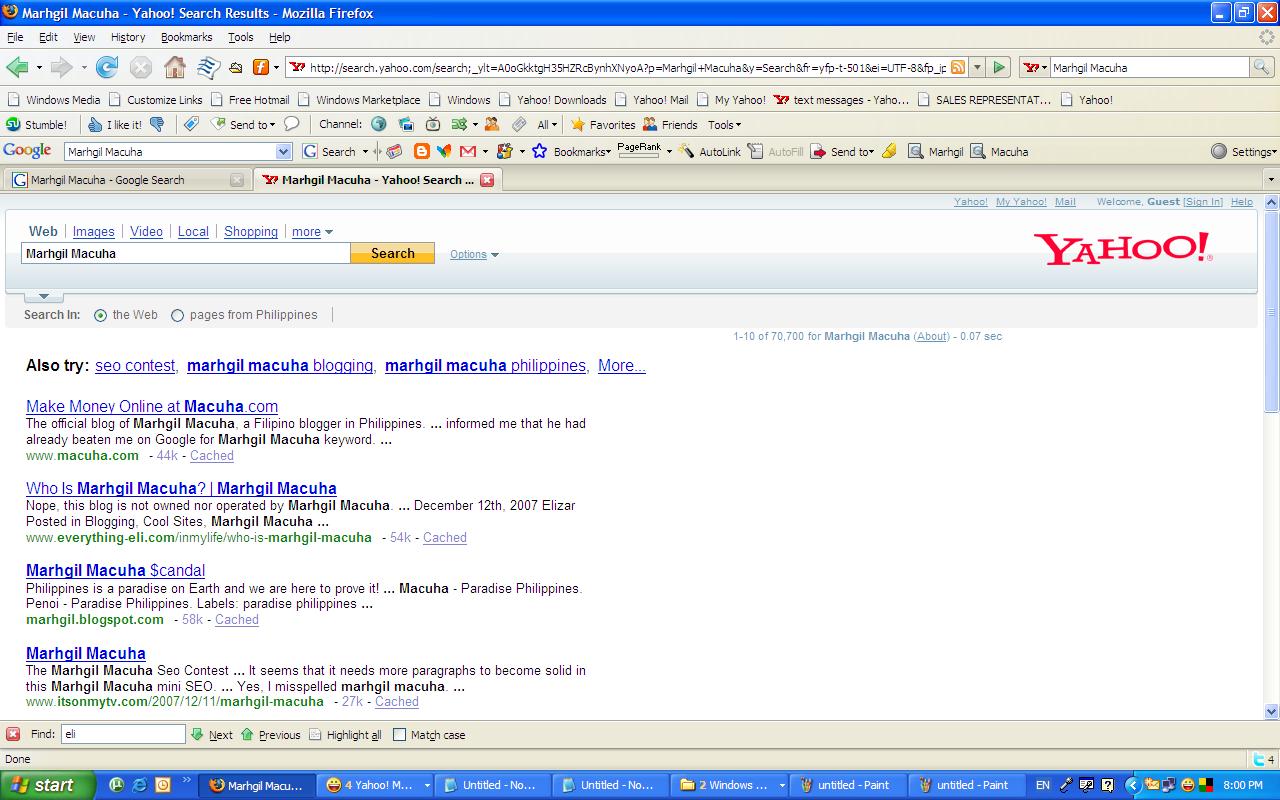Open the Yahoo search Options dropdown

474,254
